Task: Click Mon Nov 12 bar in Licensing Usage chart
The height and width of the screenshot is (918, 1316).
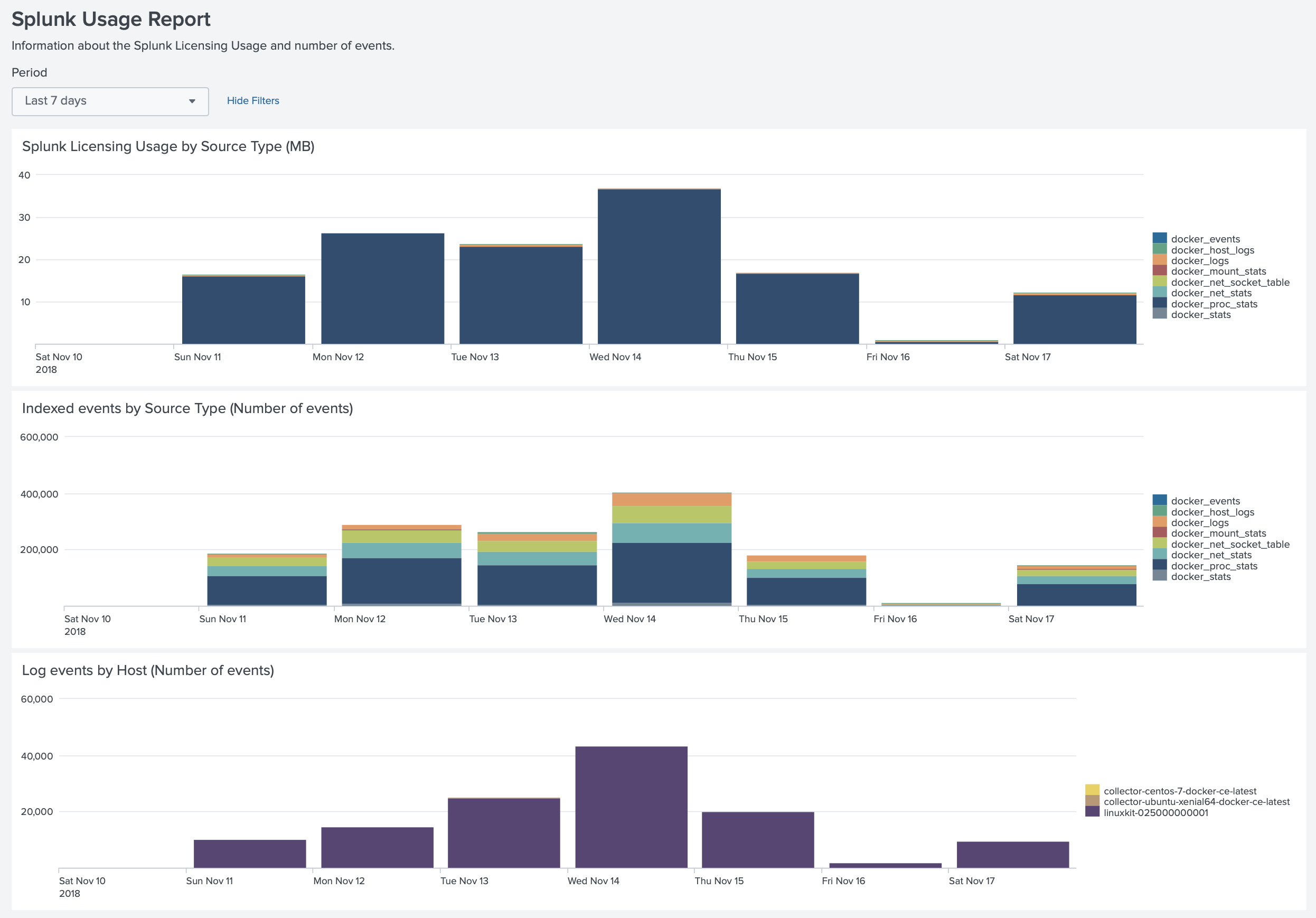Action: (x=383, y=288)
